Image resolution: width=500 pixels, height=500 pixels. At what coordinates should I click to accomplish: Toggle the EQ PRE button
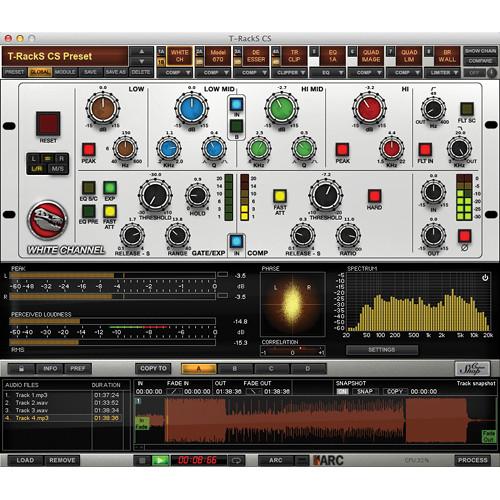pos(89,211)
